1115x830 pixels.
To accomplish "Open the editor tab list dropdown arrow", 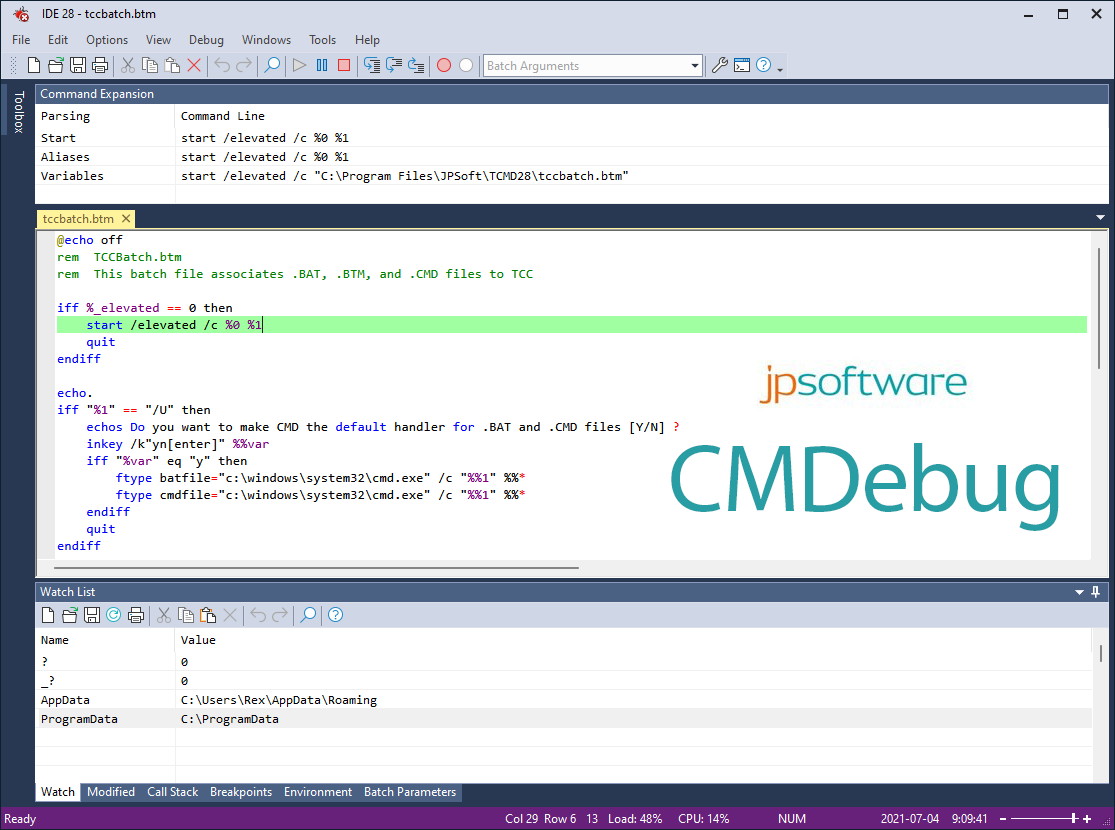I will pyautogui.click(x=1100, y=216).
